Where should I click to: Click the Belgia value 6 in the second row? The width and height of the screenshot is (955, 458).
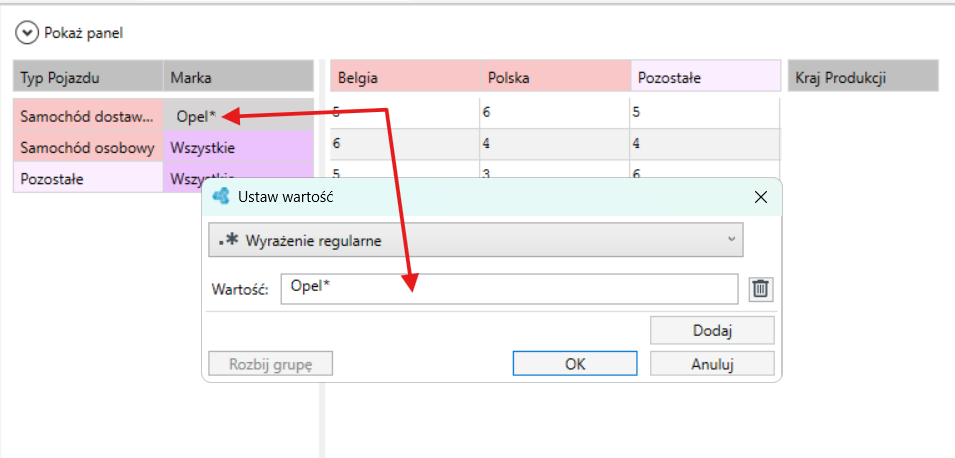(405, 144)
